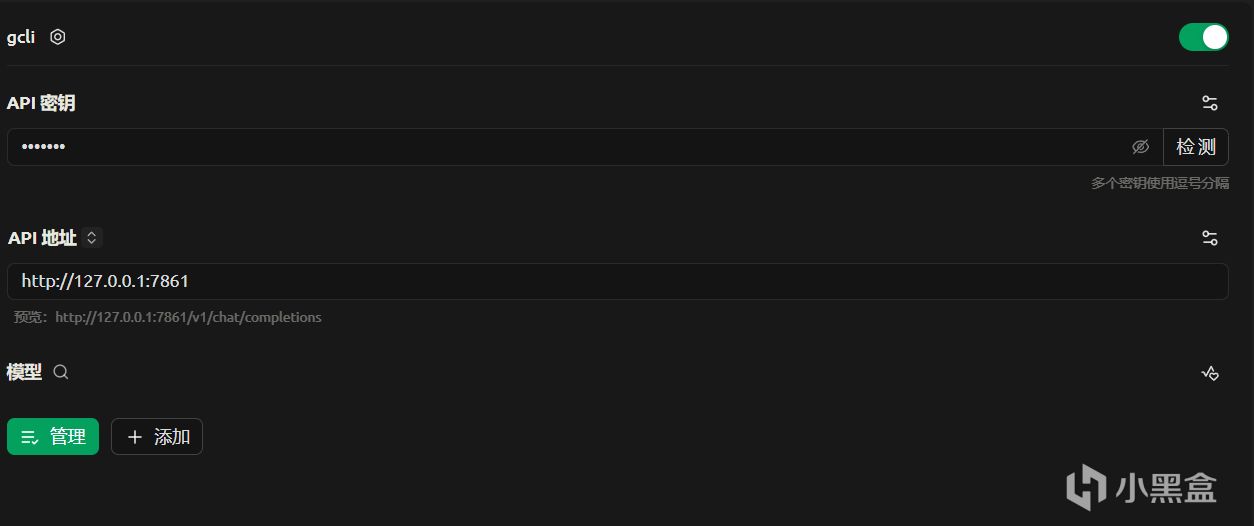Screen dimensions: 1254x526
Task: Click the 检测 check button
Action: tap(1195, 147)
